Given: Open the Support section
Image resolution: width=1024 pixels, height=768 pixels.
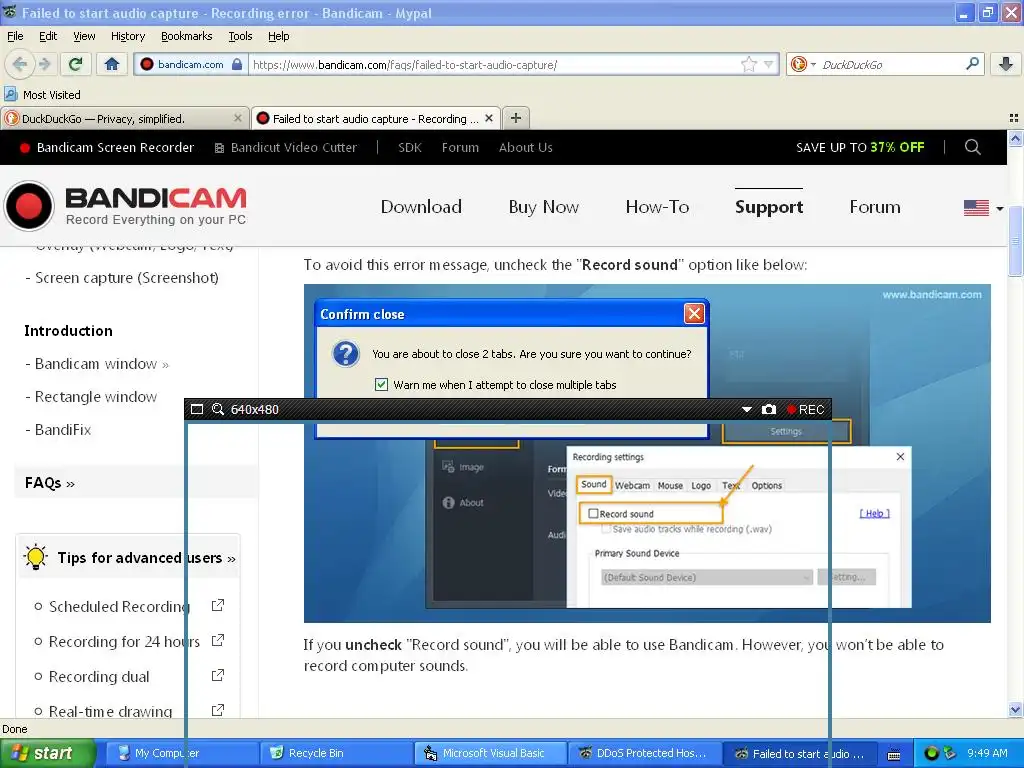Looking at the screenshot, I should tap(769, 206).
